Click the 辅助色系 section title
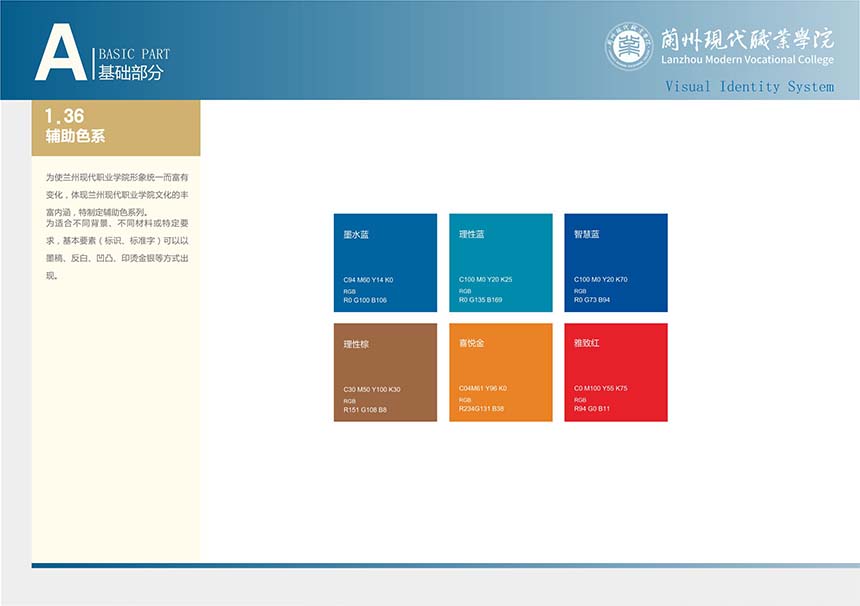The width and height of the screenshot is (860, 606). pyautogui.click(x=75, y=136)
